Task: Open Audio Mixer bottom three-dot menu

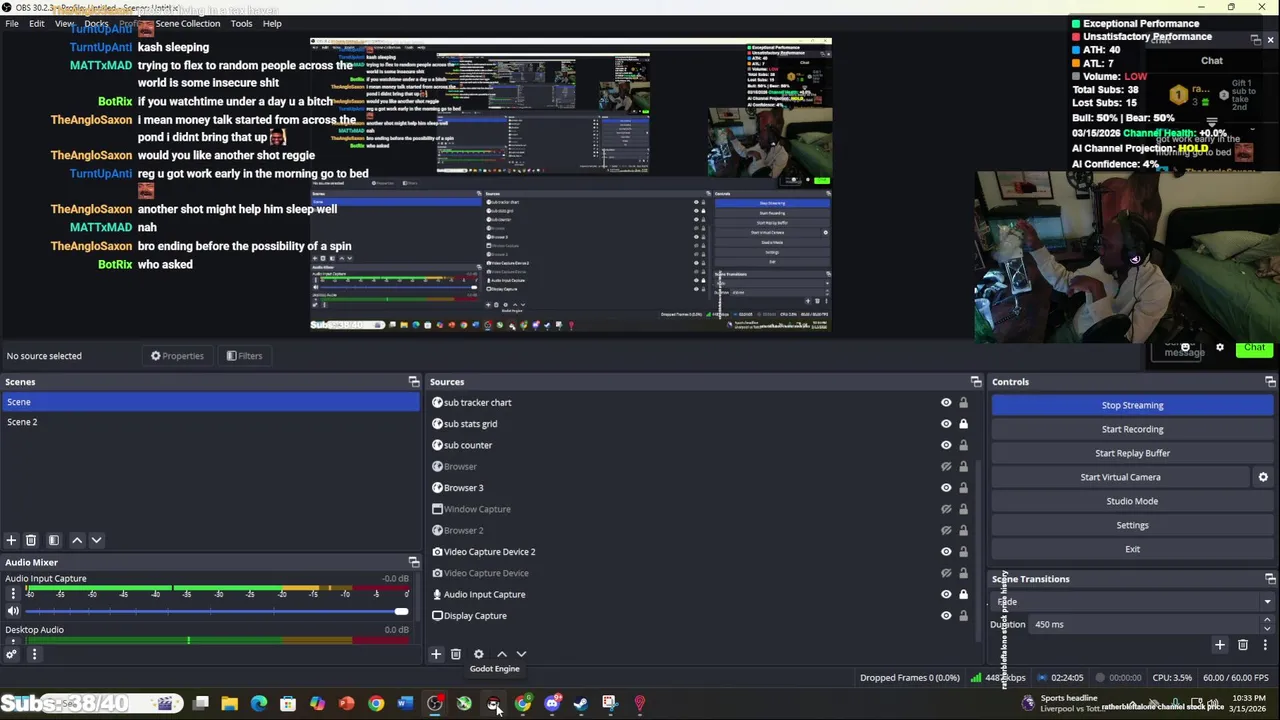Action: coord(34,655)
